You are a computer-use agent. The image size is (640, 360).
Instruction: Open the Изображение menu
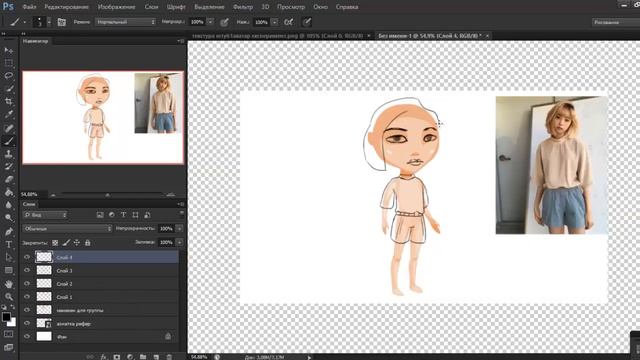click(116, 7)
